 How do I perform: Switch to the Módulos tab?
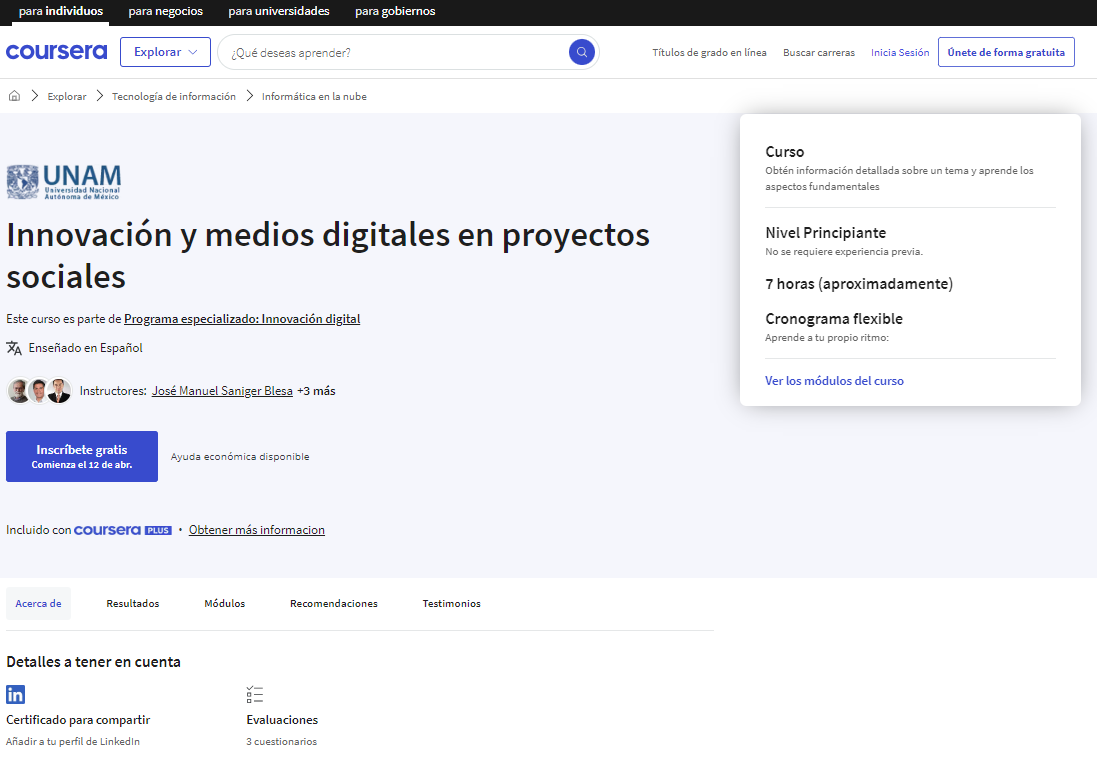coord(225,603)
